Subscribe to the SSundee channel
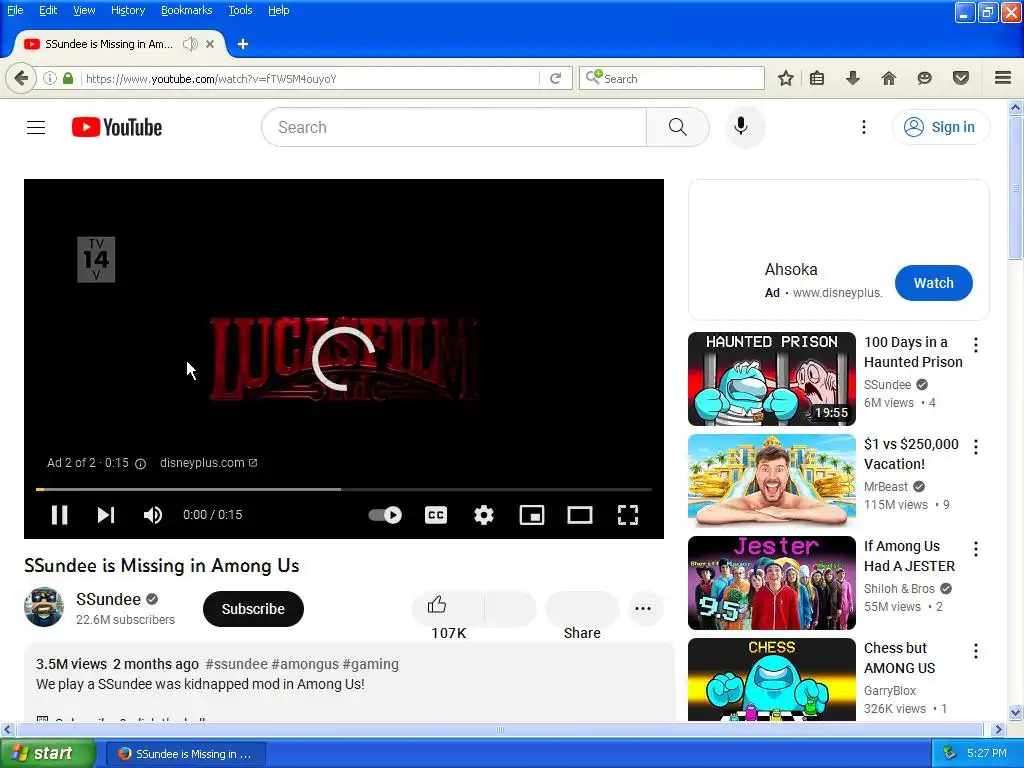1024x768 pixels. coord(253,609)
